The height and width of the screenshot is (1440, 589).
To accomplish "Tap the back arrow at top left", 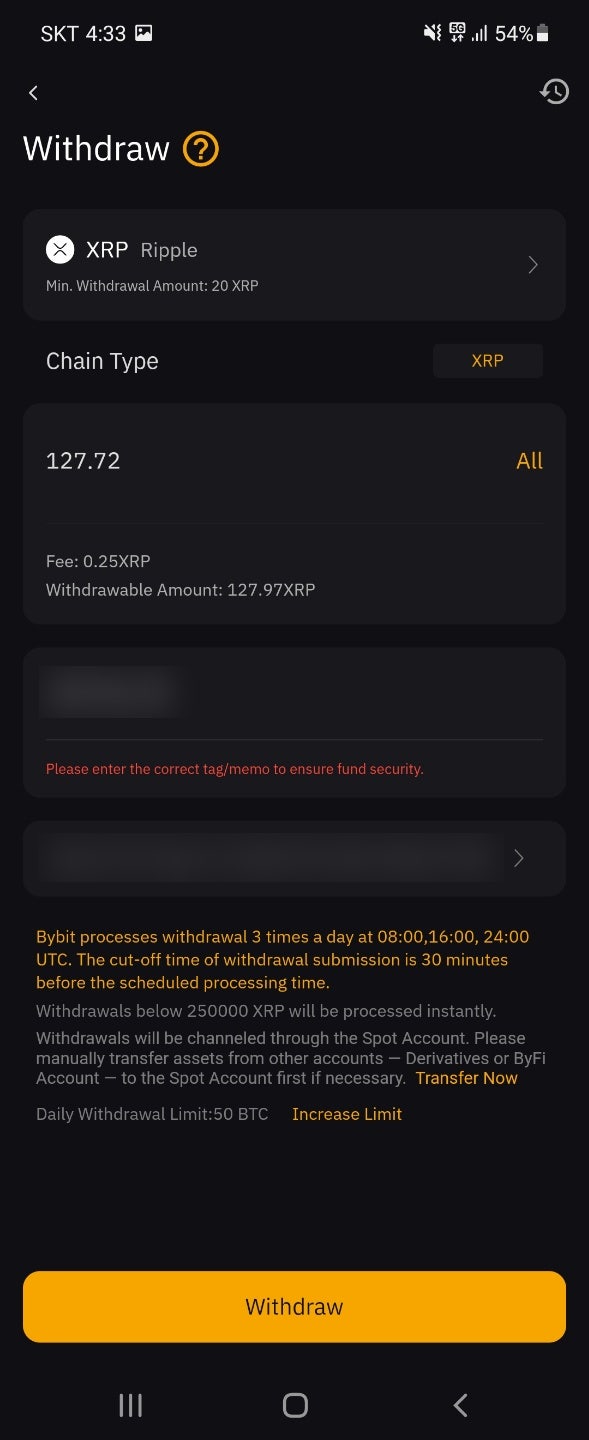I will click(33, 93).
